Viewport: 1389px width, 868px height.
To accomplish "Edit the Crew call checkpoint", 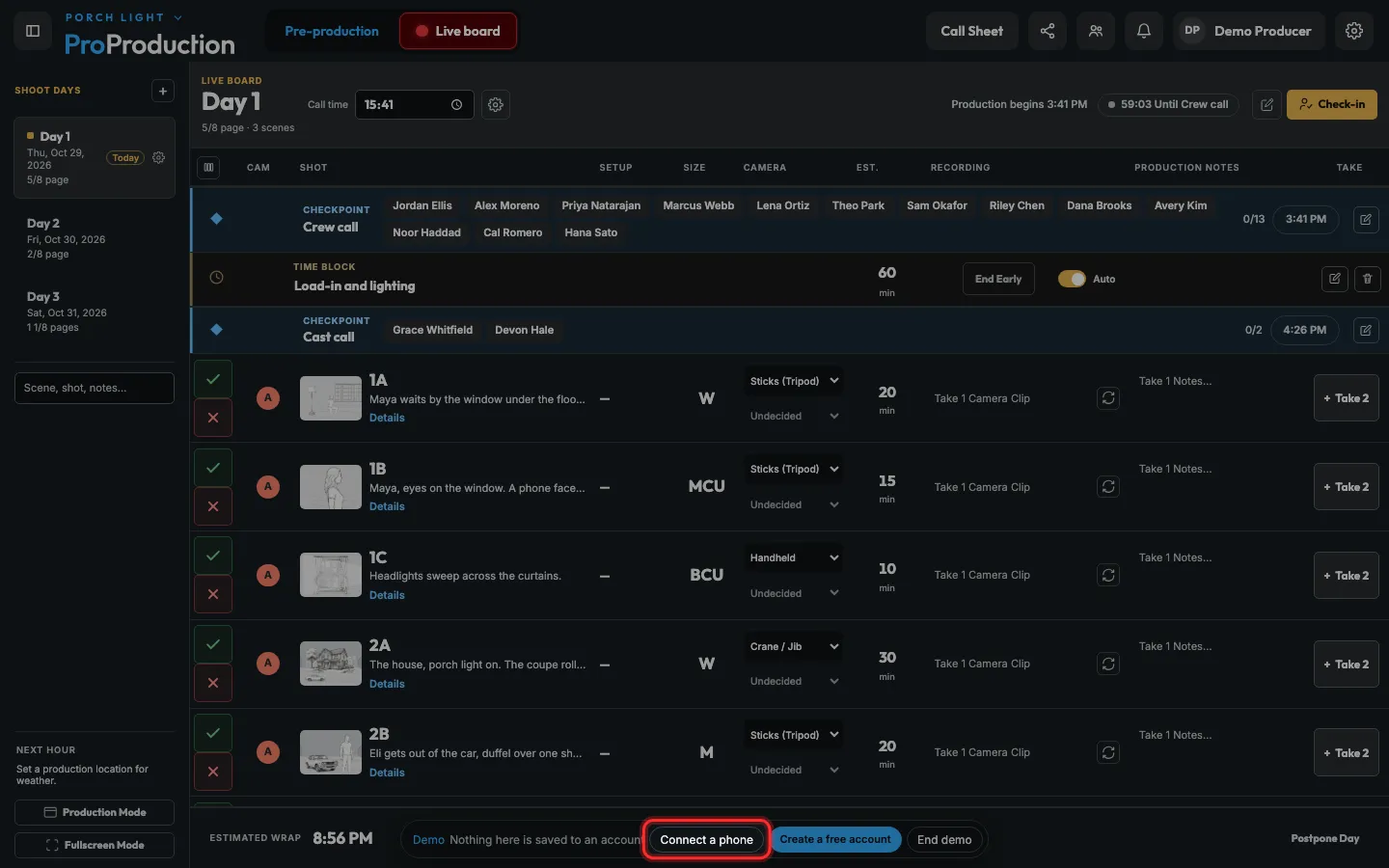I will click(x=1366, y=220).
